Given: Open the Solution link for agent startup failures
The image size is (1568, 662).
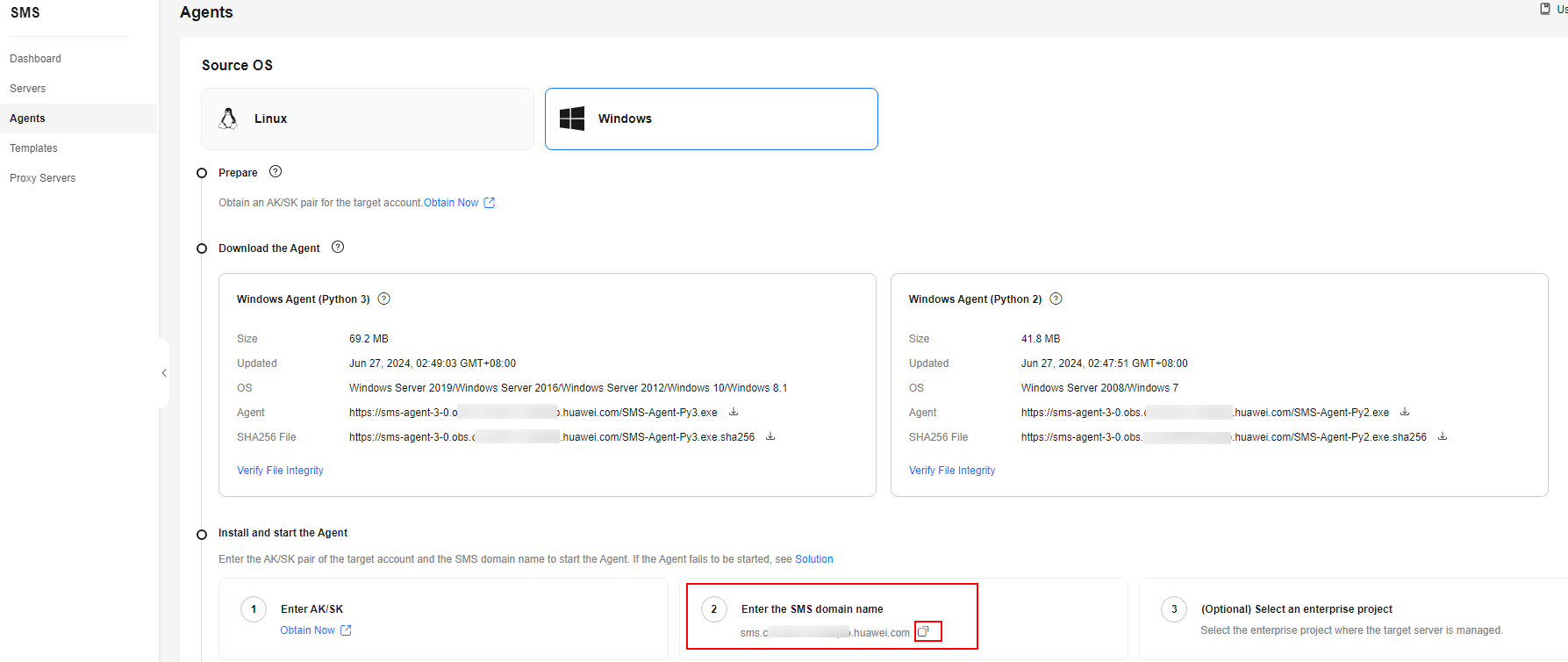Looking at the screenshot, I should [x=814, y=559].
